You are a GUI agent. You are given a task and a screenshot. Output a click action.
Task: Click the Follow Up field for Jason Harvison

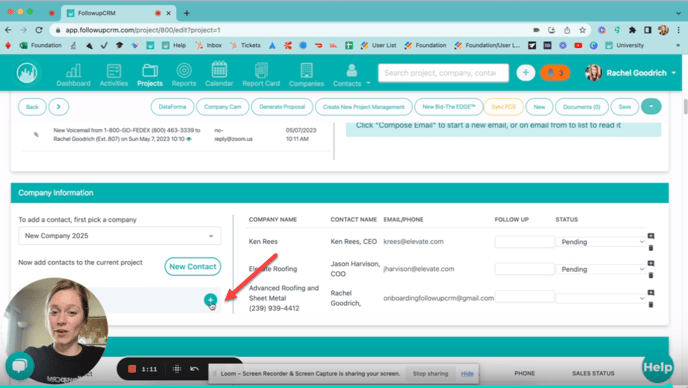click(524, 269)
